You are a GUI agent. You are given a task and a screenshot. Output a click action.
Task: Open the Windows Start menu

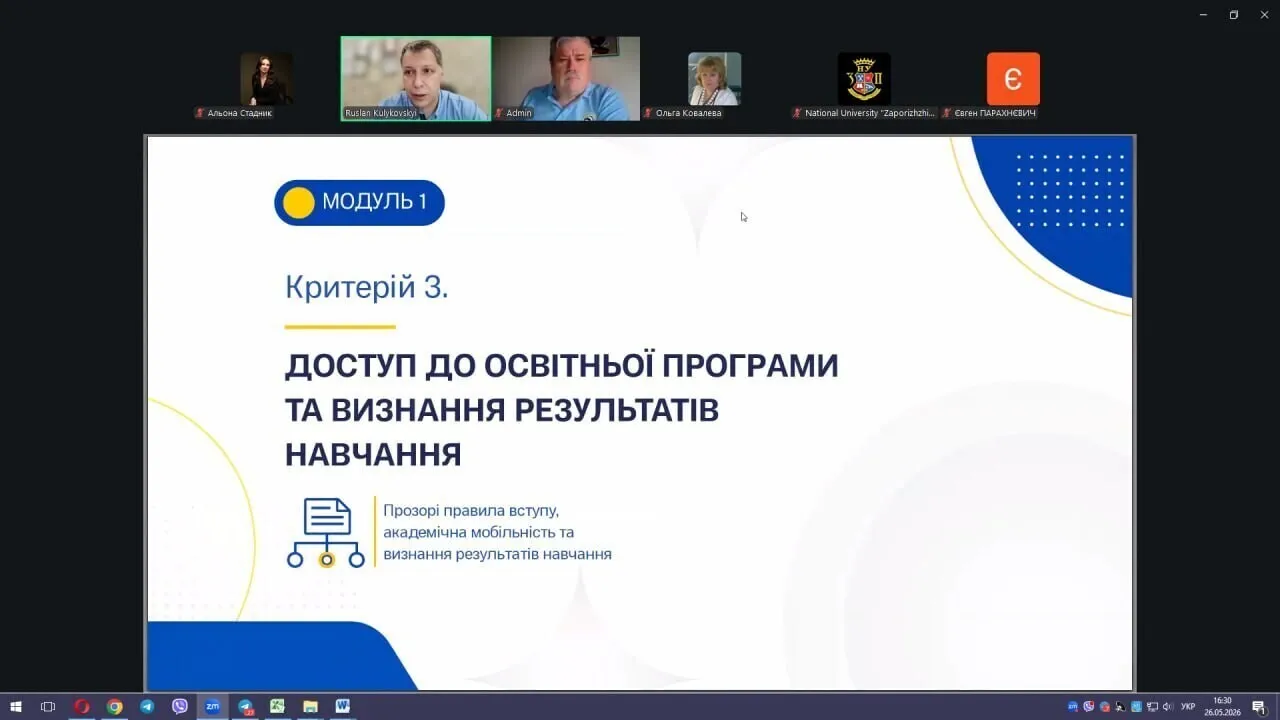point(16,706)
